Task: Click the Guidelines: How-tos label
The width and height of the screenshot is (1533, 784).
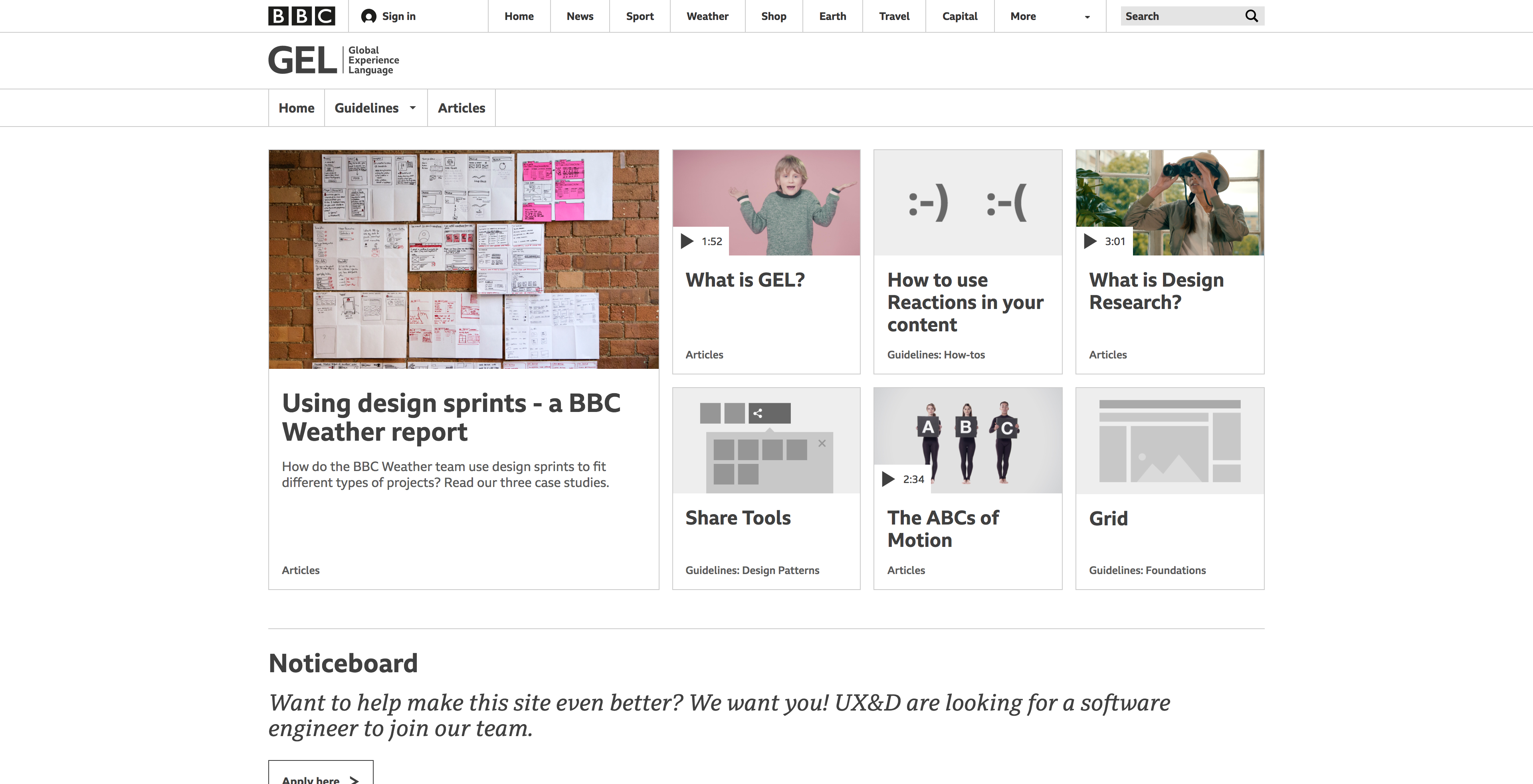Action: pos(936,354)
